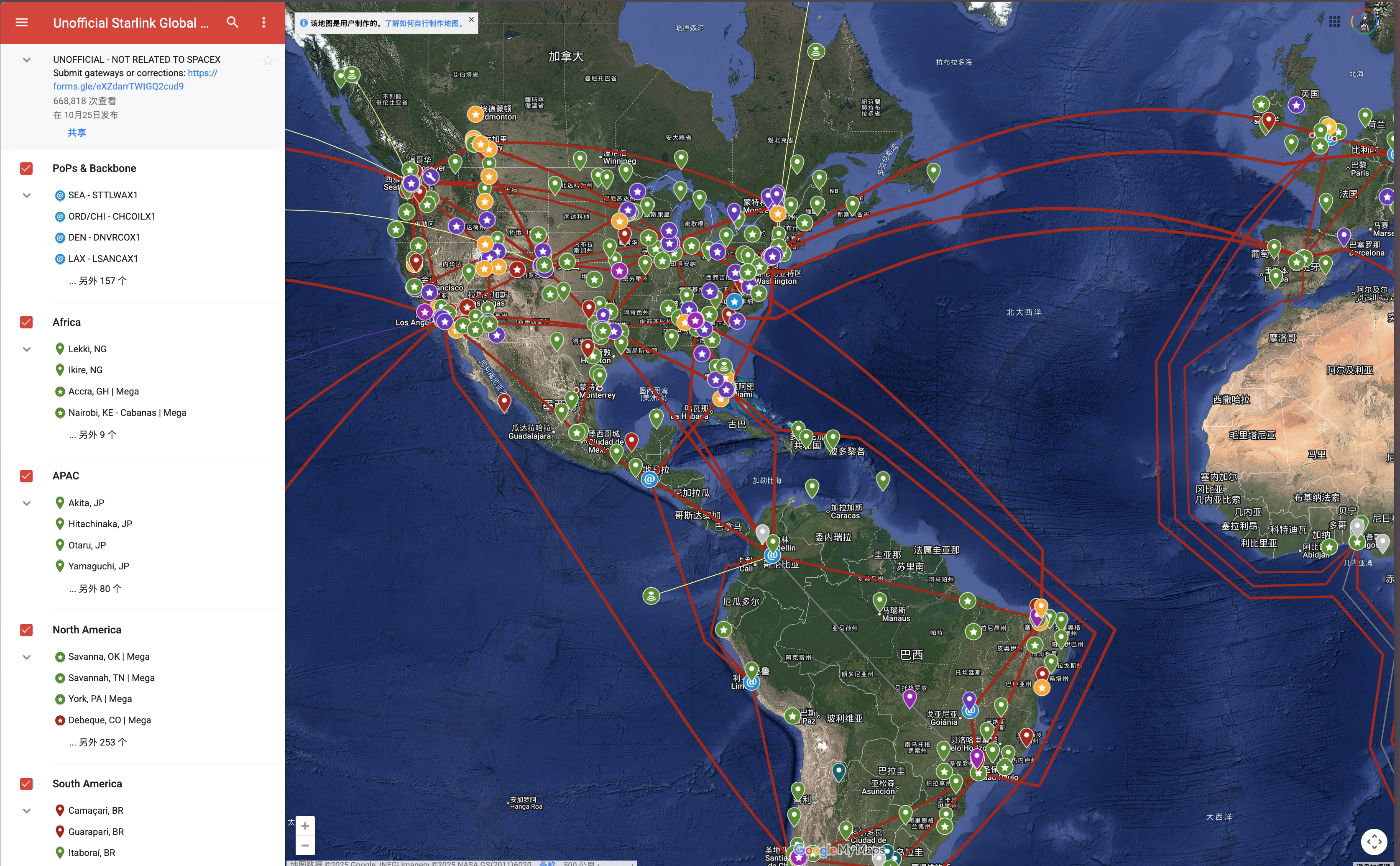Click the 共享 share button
Viewport: 1400px width, 866px height.
[77, 132]
